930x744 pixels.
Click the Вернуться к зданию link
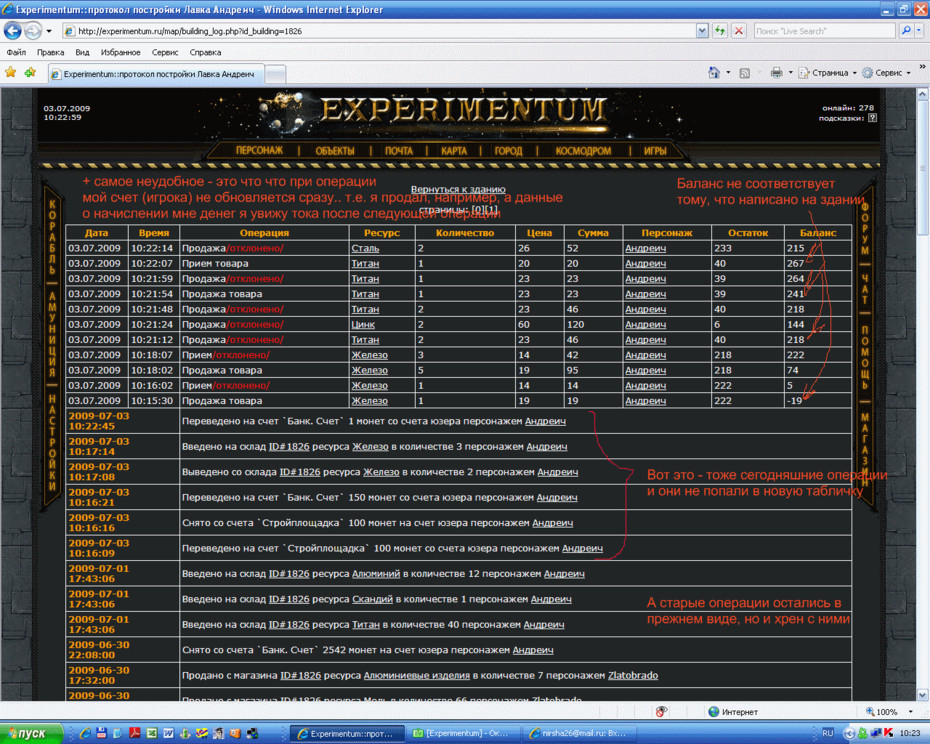tap(458, 189)
